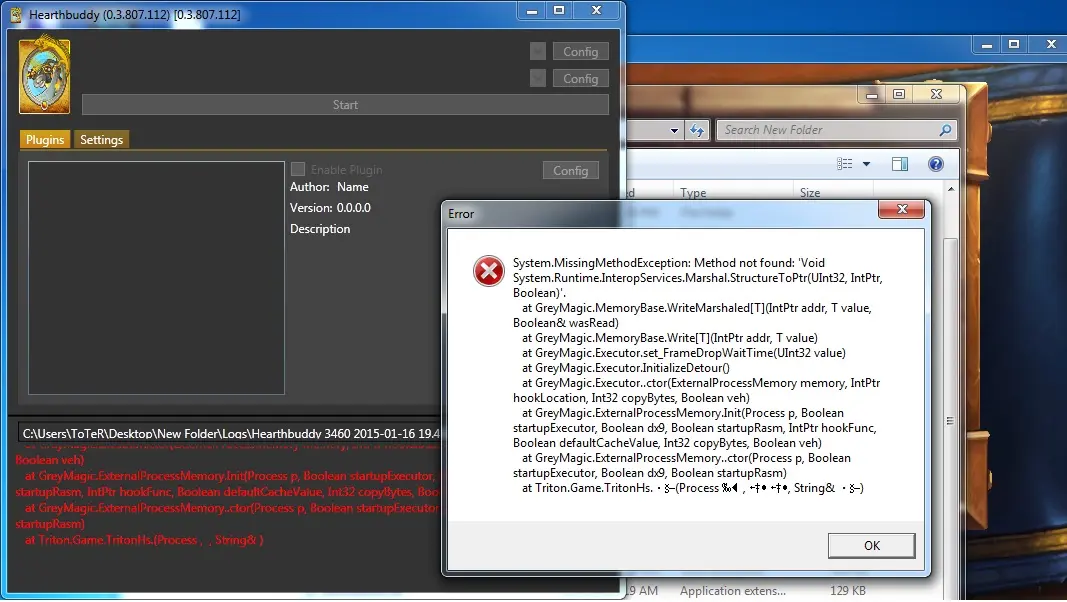Click the Start button in Hearthbuddy
This screenshot has width=1067, height=602.
coord(345,105)
